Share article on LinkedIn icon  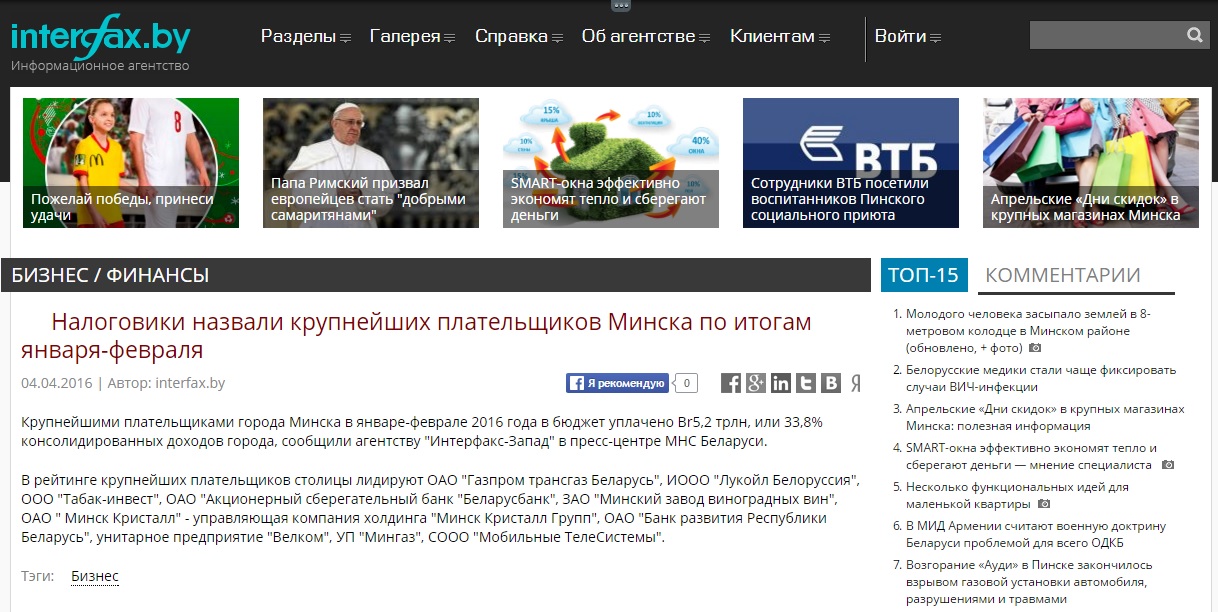click(x=781, y=383)
